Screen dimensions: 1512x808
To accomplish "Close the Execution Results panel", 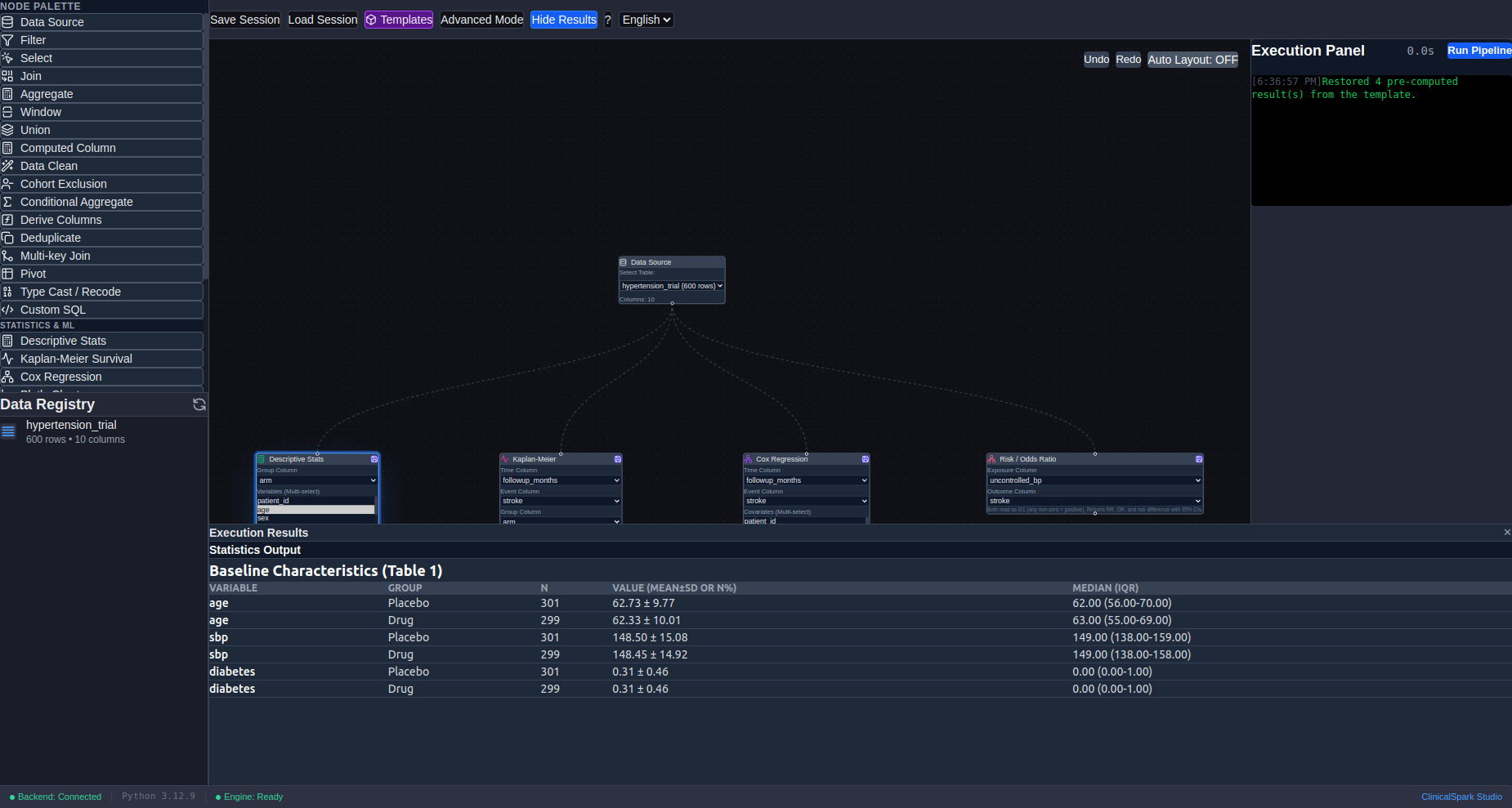I will (1507, 532).
